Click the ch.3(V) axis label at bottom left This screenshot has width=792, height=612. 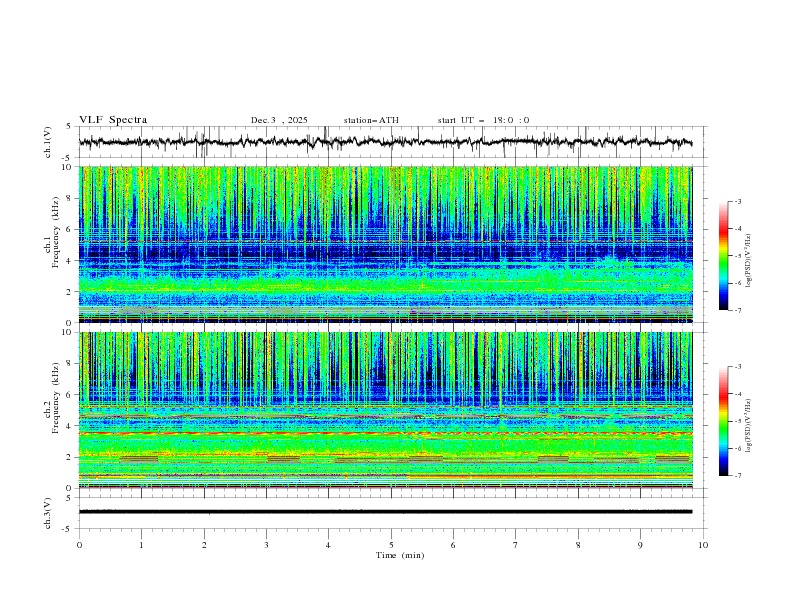[x=49, y=511]
